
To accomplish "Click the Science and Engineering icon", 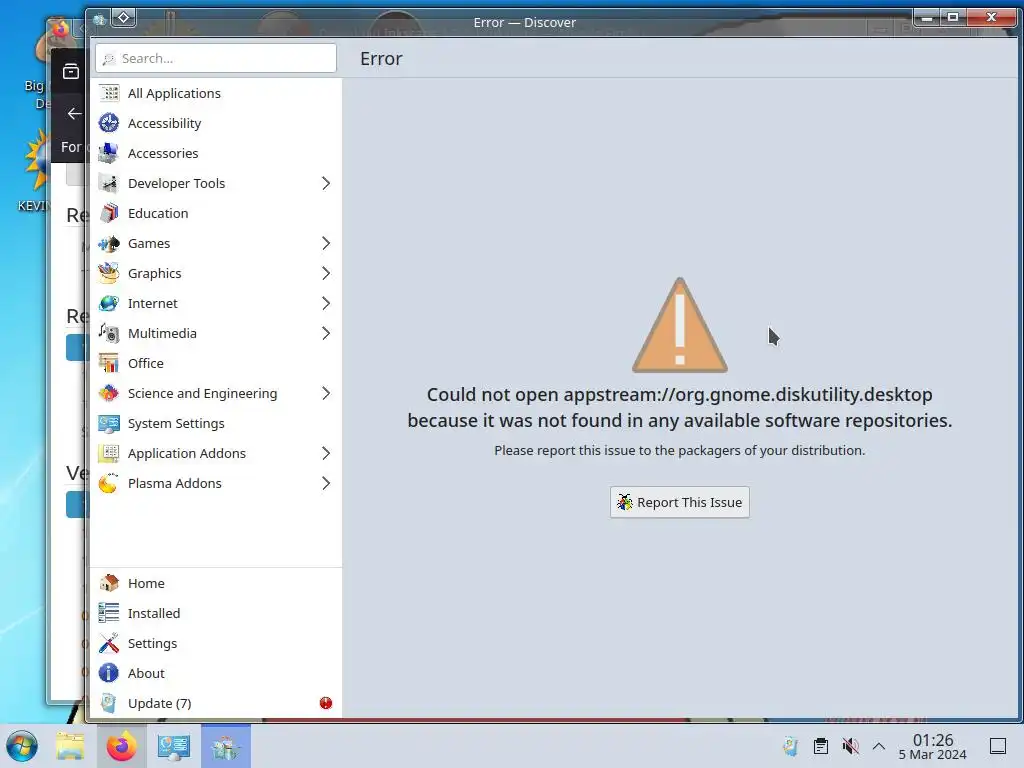I will point(109,394).
